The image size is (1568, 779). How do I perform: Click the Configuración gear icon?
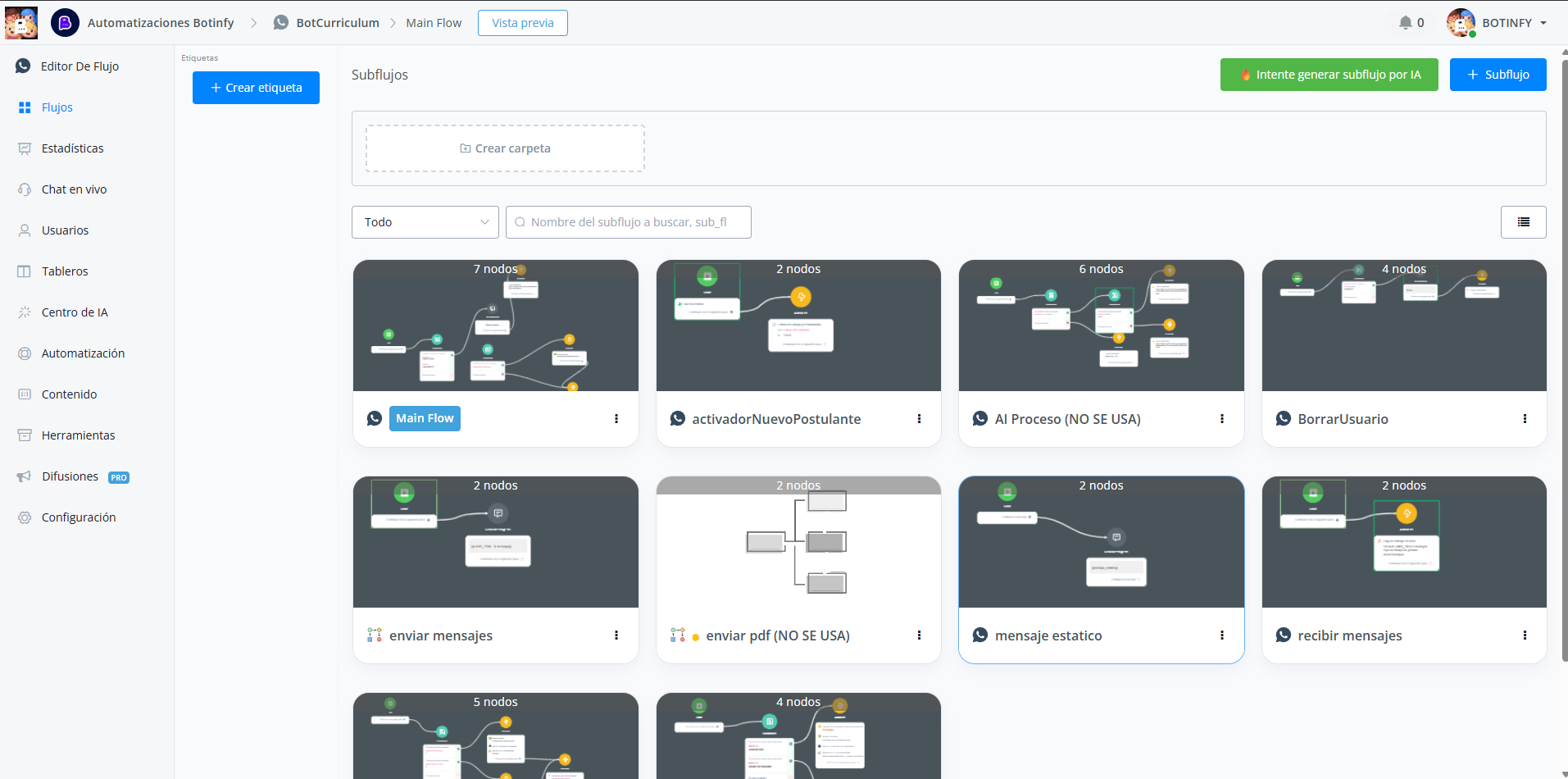[x=25, y=517]
